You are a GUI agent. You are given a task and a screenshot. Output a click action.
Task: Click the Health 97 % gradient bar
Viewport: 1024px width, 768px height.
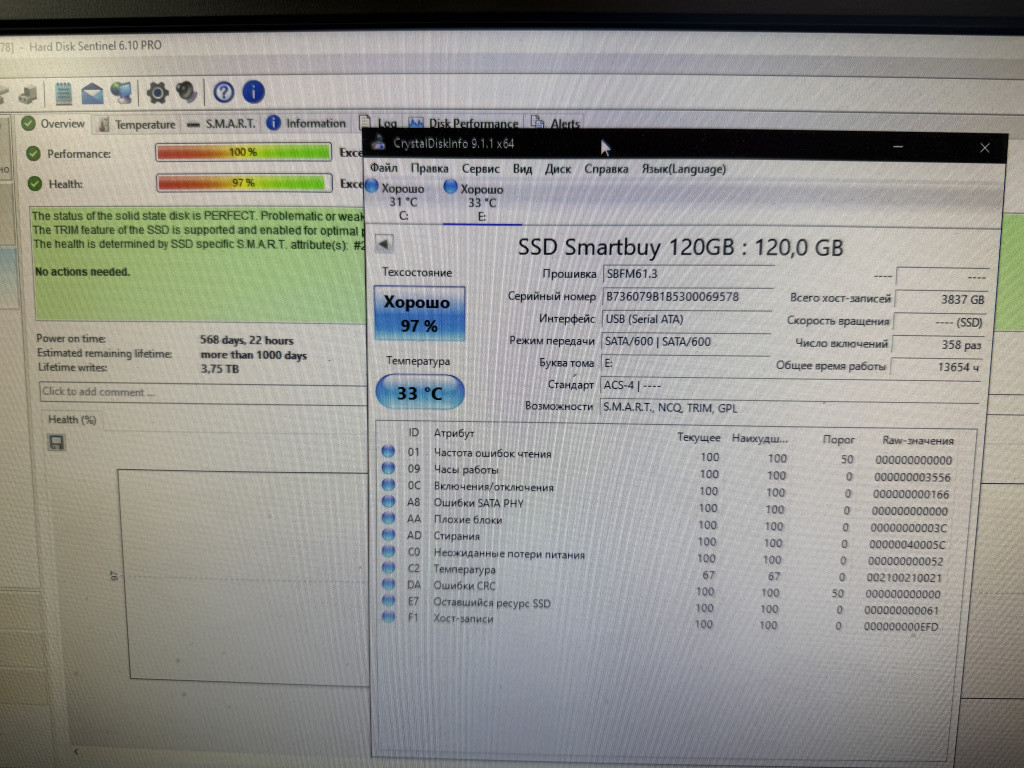coord(243,183)
